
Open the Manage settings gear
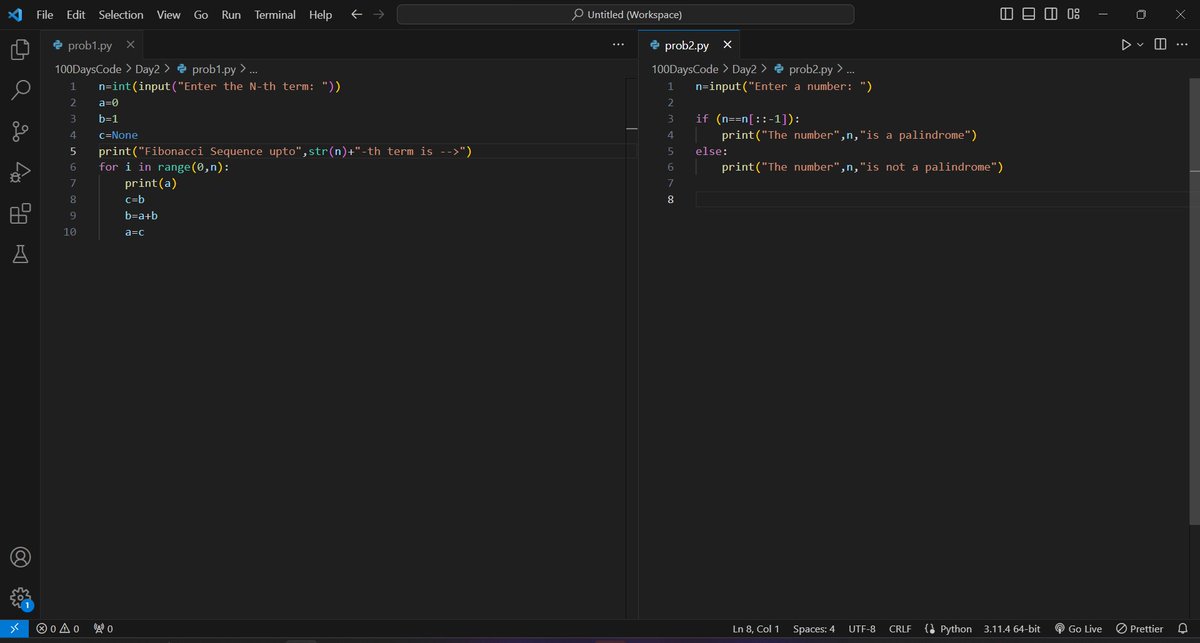[21, 596]
